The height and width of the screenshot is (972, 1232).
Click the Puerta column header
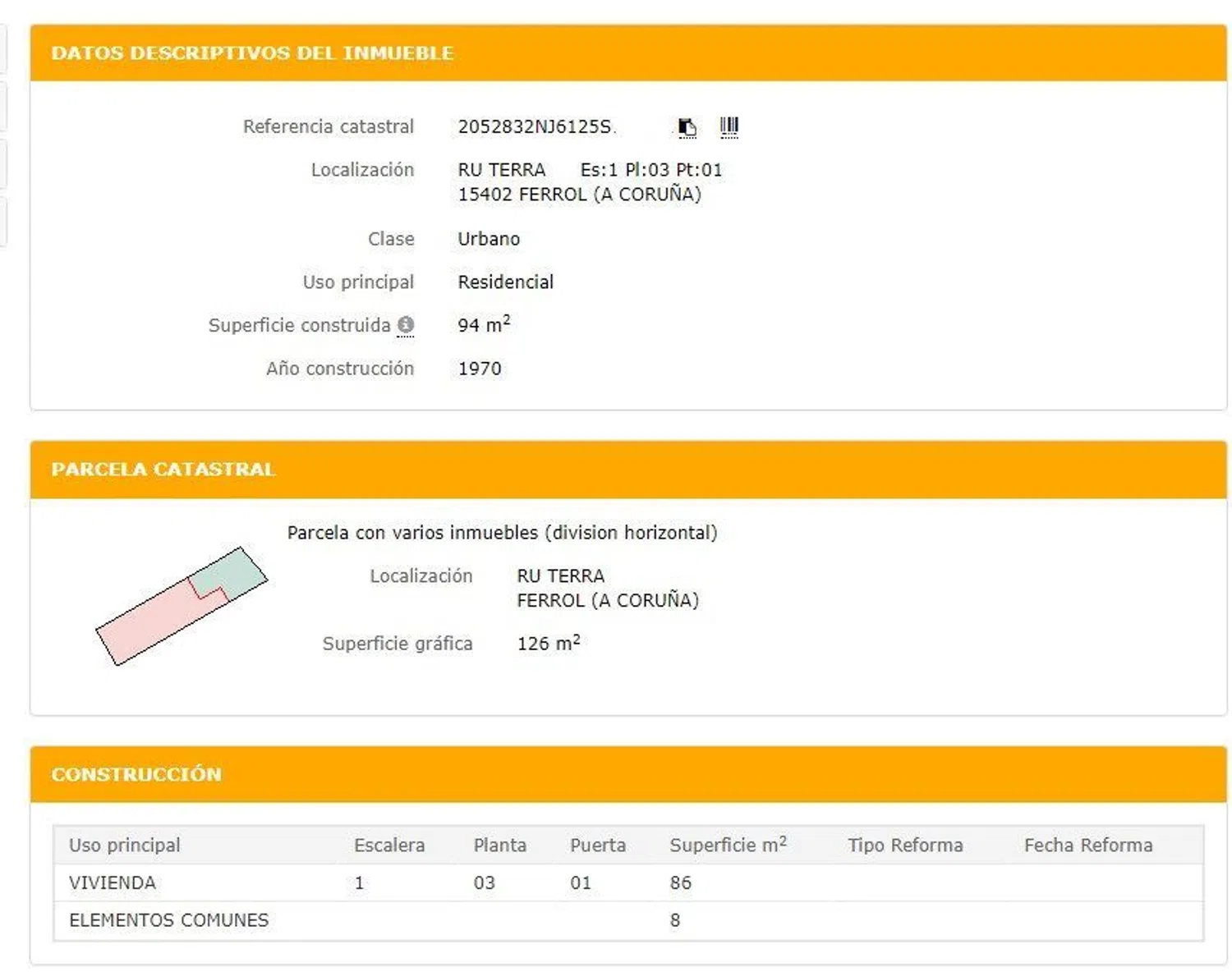click(598, 845)
